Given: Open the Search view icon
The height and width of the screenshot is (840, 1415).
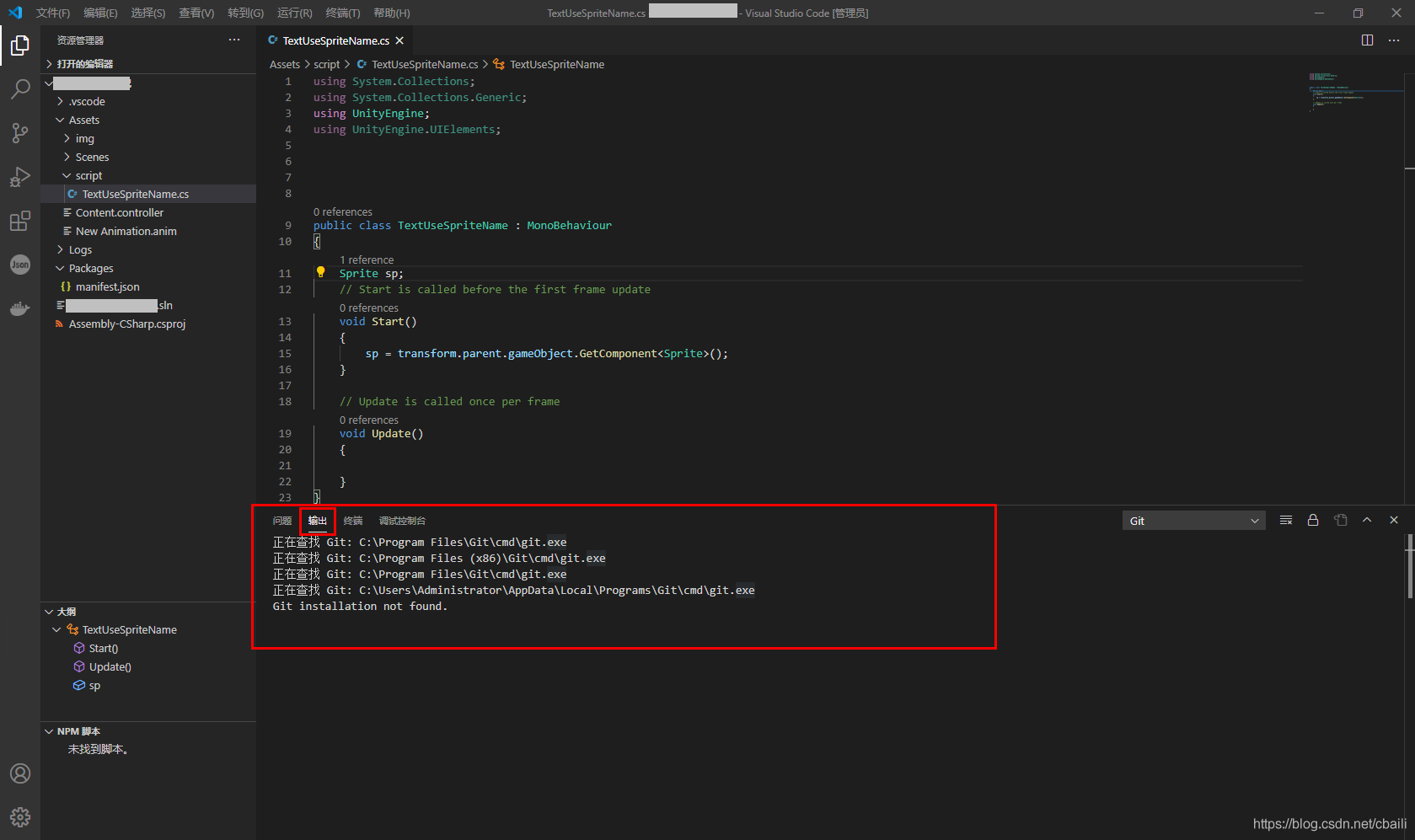Looking at the screenshot, I should pyautogui.click(x=20, y=88).
